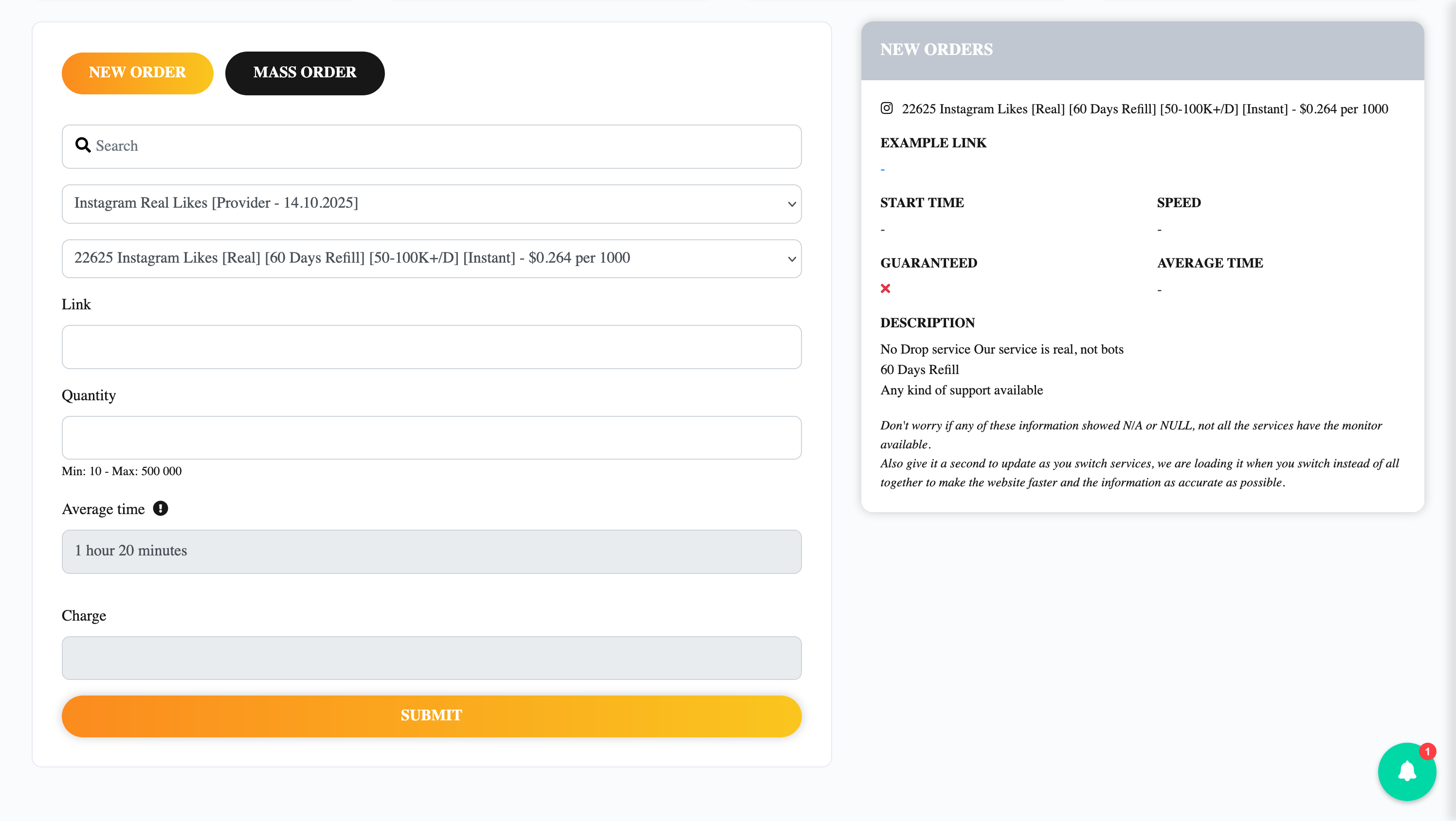The height and width of the screenshot is (821, 1456).
Task: Switch to the New Order tab
Action: (137, 73)
